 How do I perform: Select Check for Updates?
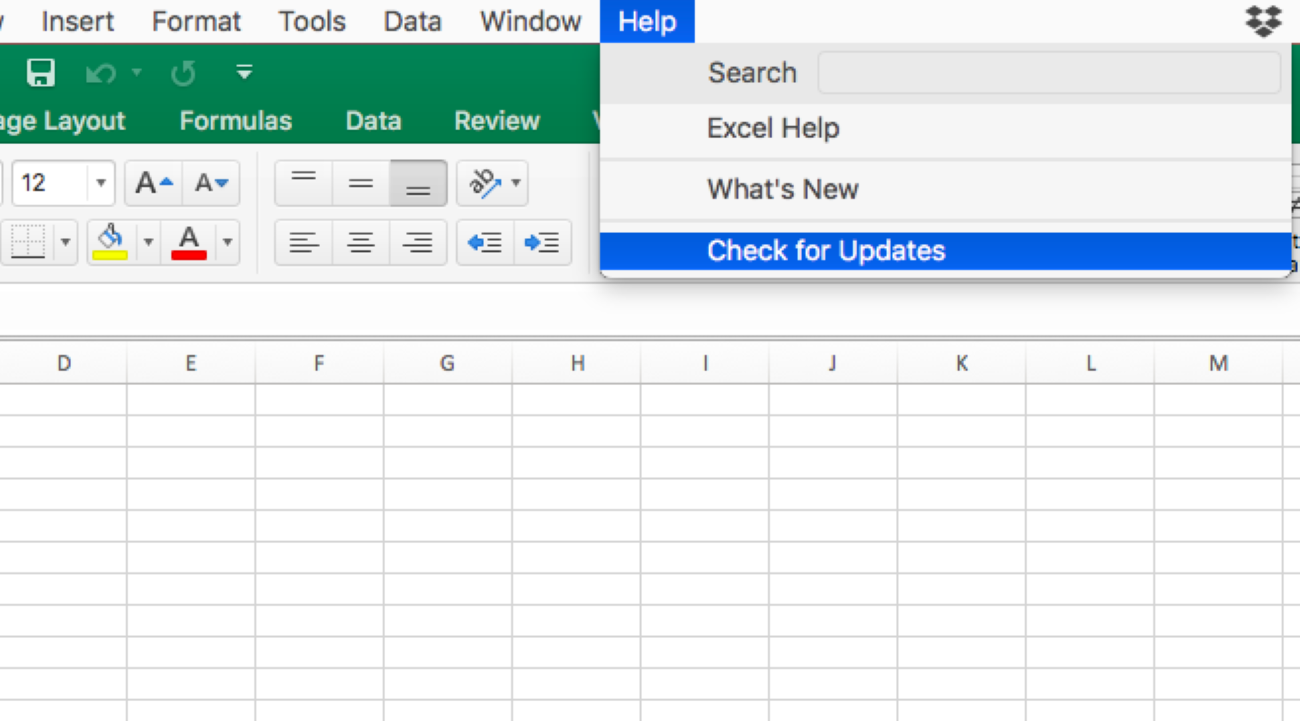pos(826,251)
